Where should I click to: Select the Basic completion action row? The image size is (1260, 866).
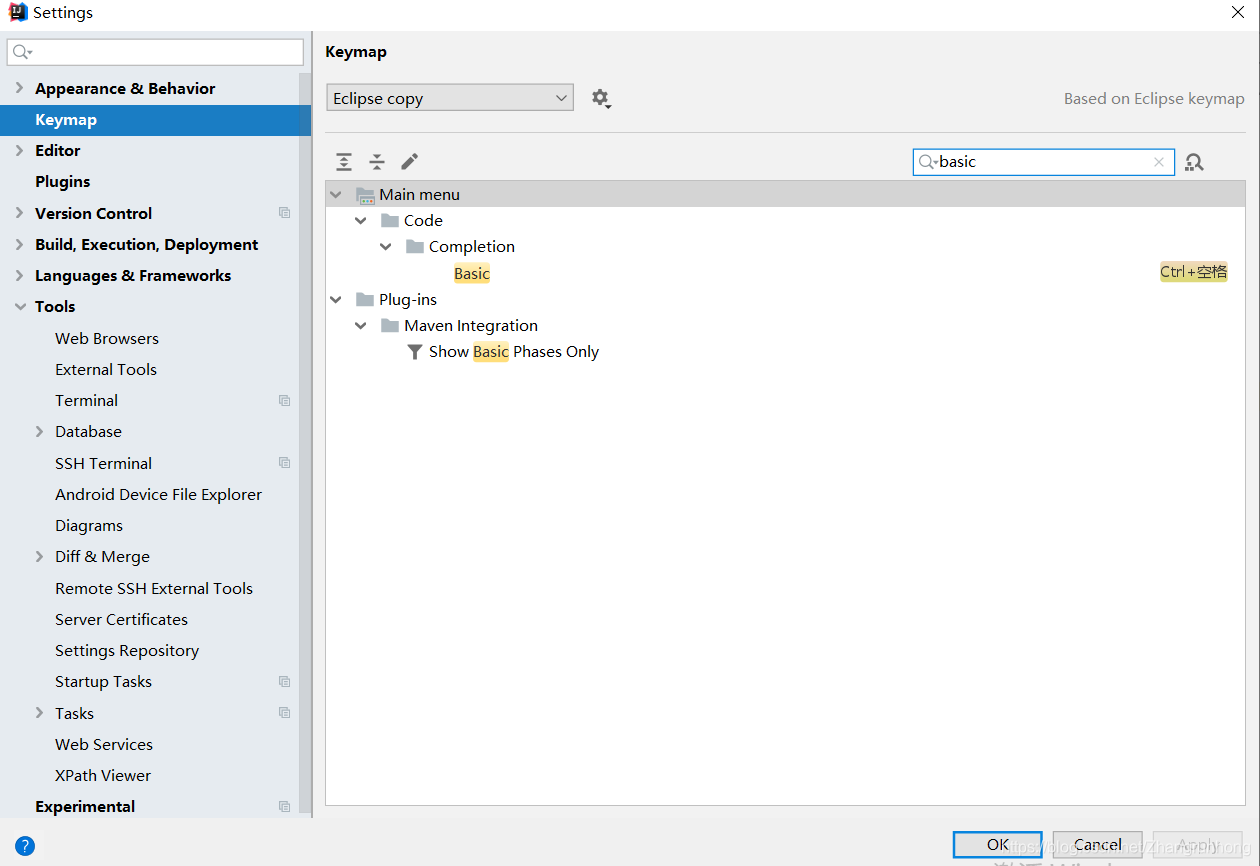click(785, 273)
